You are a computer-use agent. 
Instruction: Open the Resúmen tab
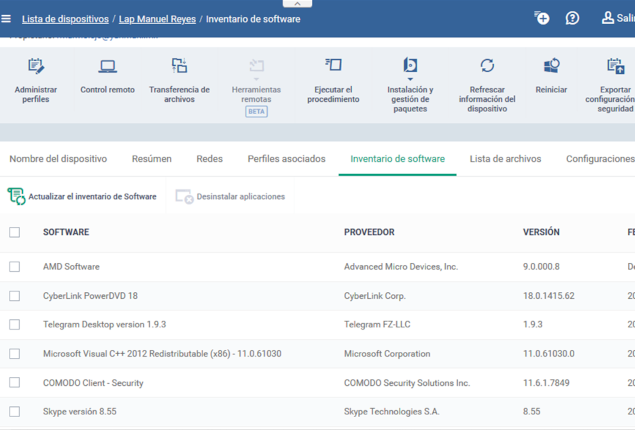tap(152, 159)
